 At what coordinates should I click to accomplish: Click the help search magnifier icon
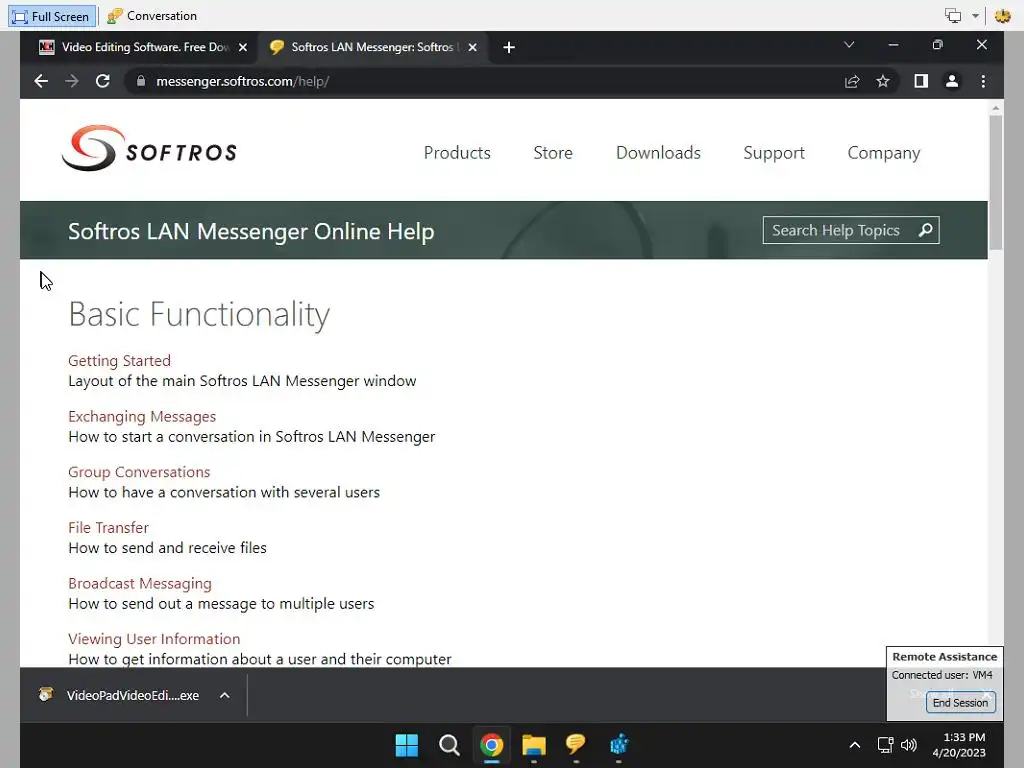pyautogui.click(x=925, y=230)
